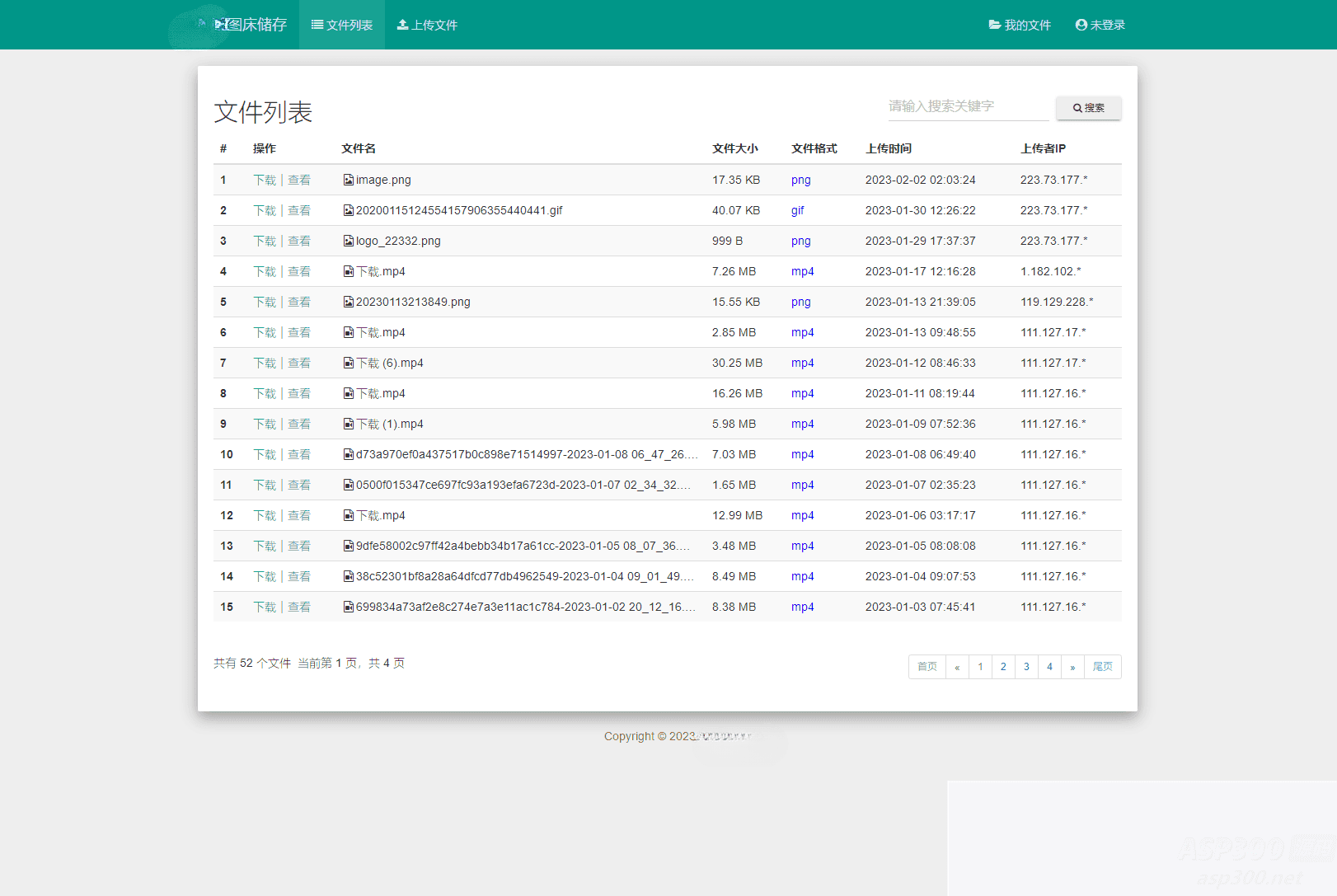Click the video icon beside 下载 (1).mp4

(349, 424)
